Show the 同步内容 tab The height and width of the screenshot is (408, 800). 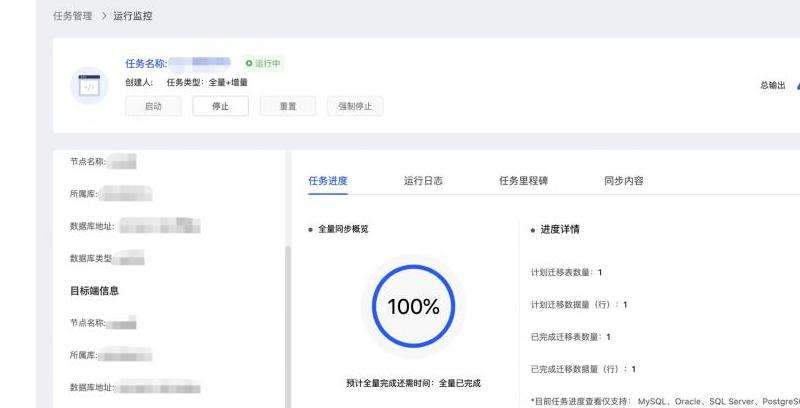[623, 181]
